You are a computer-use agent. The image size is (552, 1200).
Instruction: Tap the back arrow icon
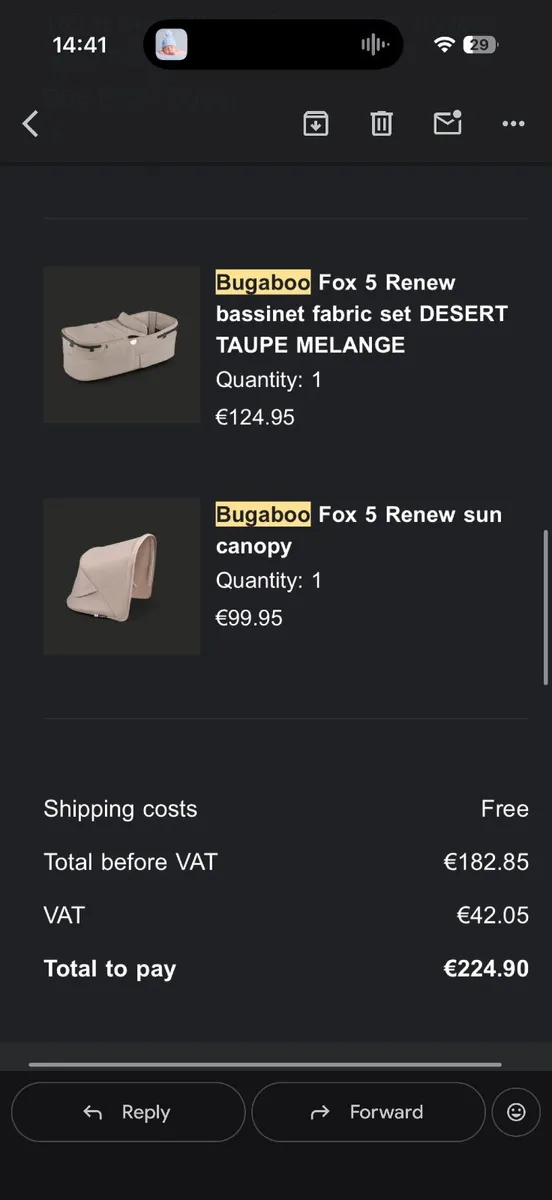click(30, 124)
